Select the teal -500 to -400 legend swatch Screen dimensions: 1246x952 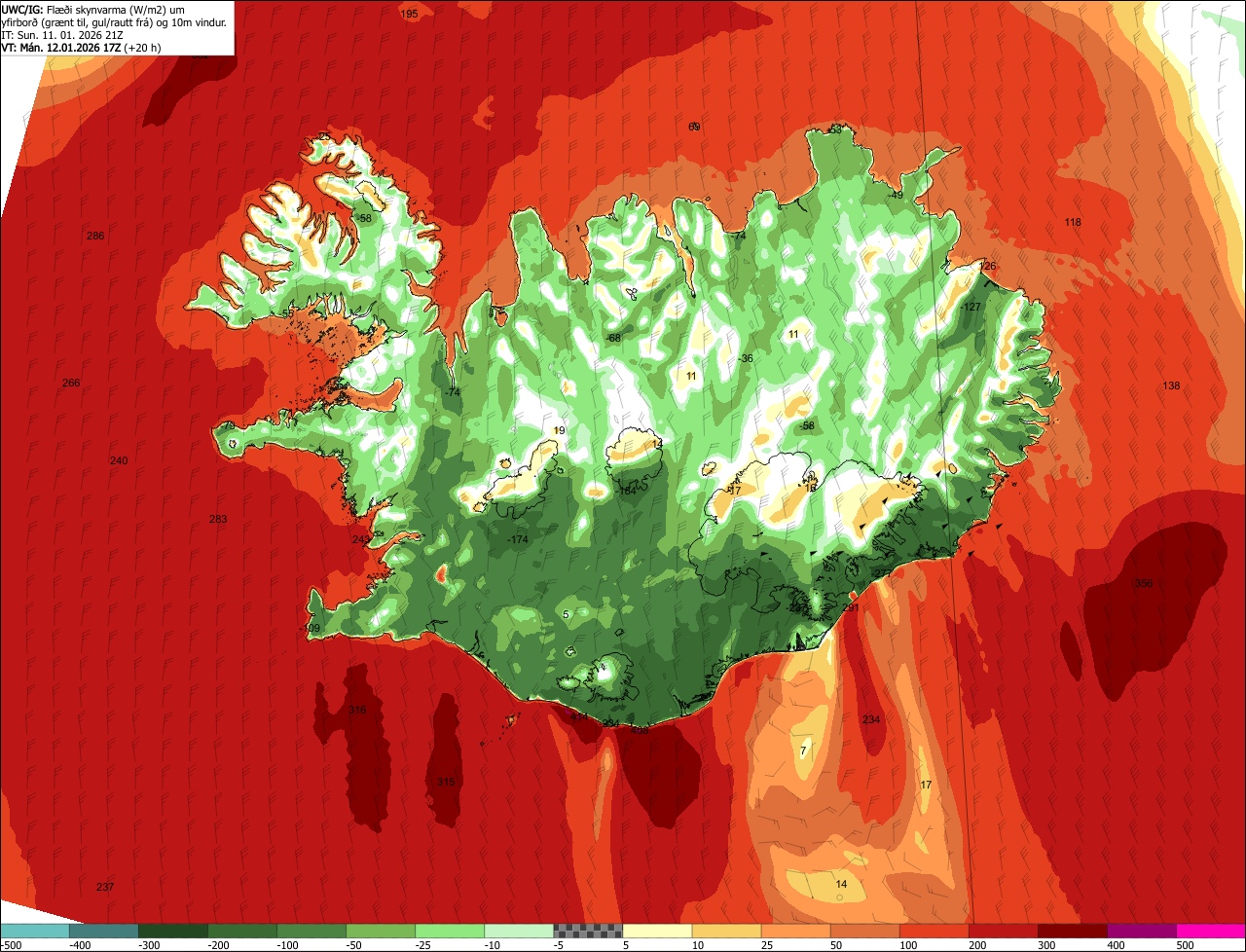point(34,931)
